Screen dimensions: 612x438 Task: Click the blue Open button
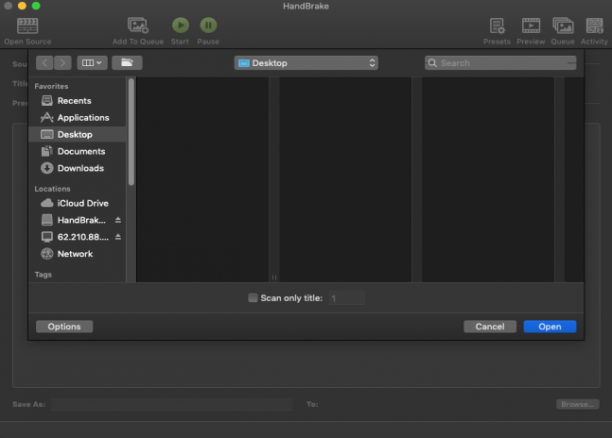[550, 326]
